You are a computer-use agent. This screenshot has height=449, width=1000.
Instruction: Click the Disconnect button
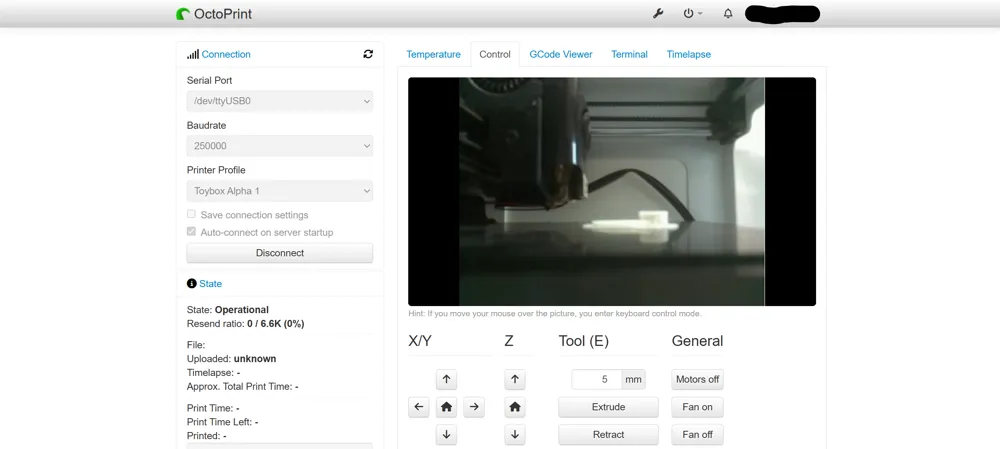pyautogui.click(x=280, y=253)
